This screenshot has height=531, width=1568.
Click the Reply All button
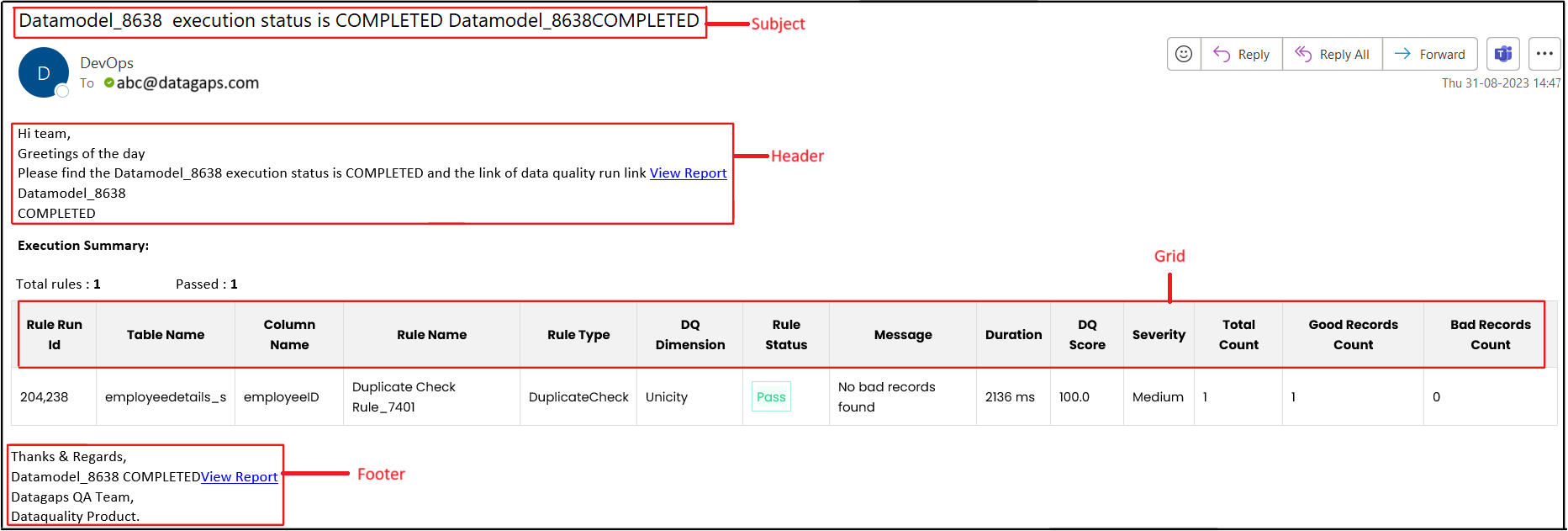click(1333, 54)
